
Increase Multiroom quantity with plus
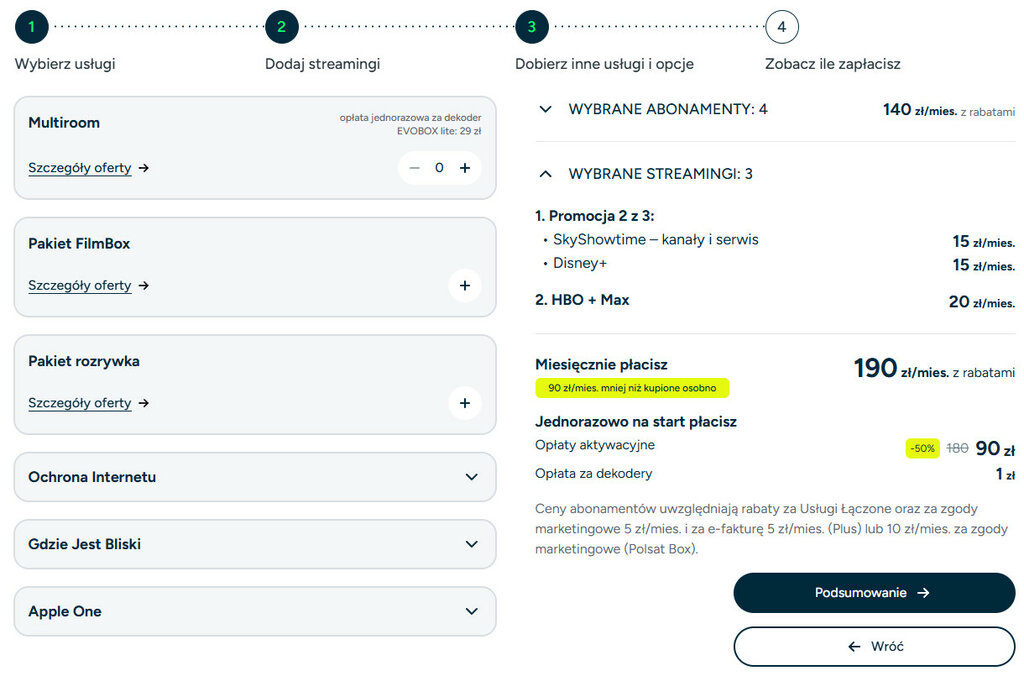(x=464, y=168)
